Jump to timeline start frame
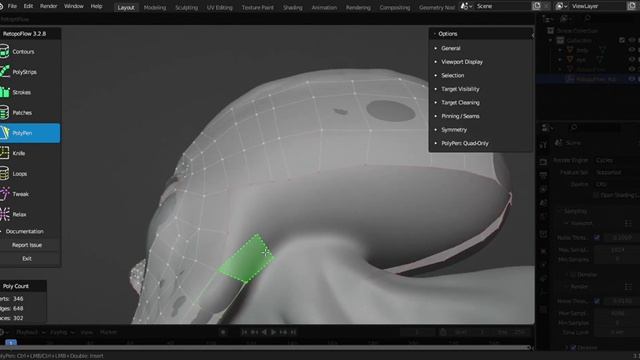This screenshot has height=360, width=640. point(244,332)
